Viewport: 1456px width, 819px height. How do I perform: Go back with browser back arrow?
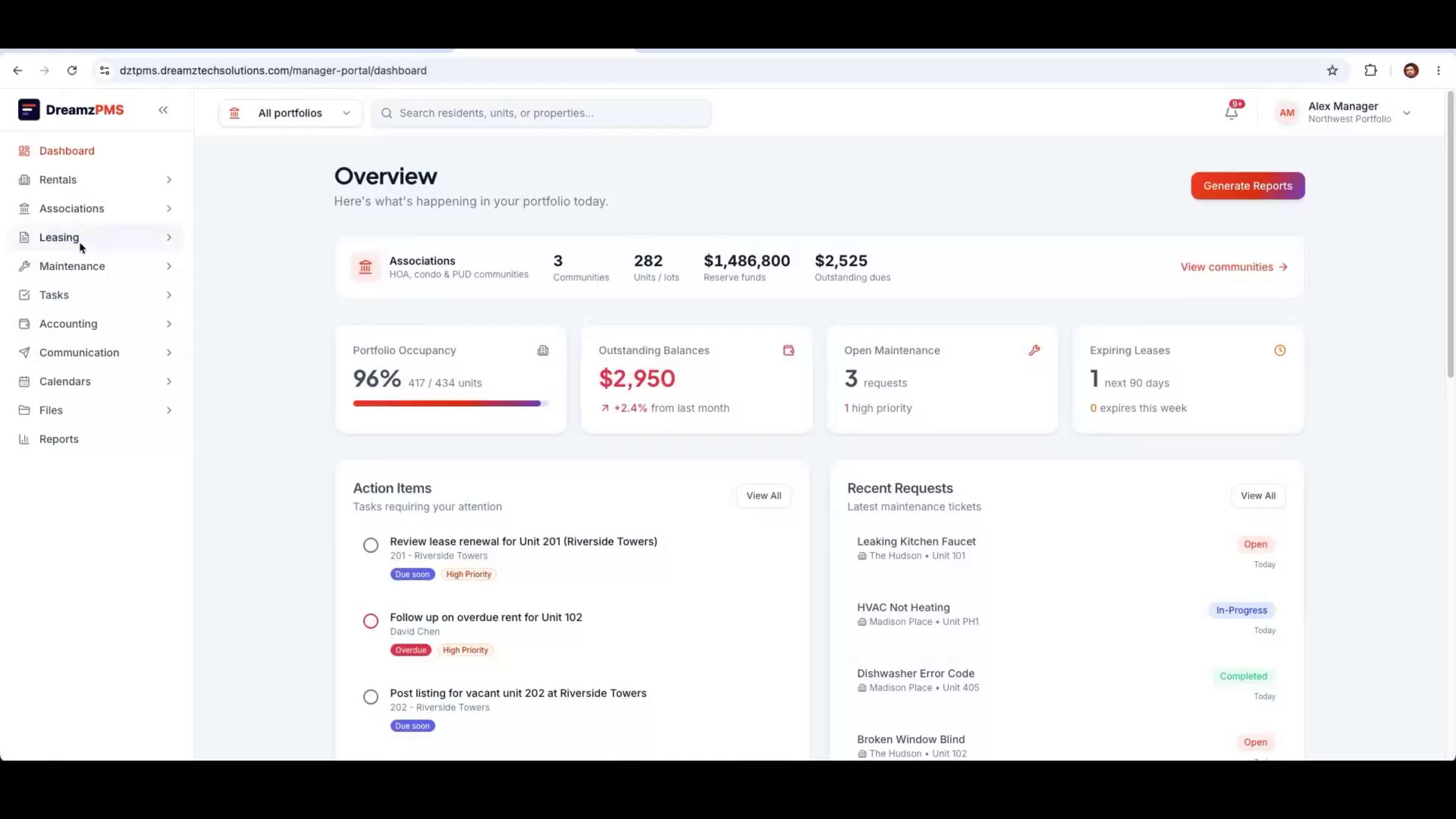pyautogui.click(x=18, y=70)
